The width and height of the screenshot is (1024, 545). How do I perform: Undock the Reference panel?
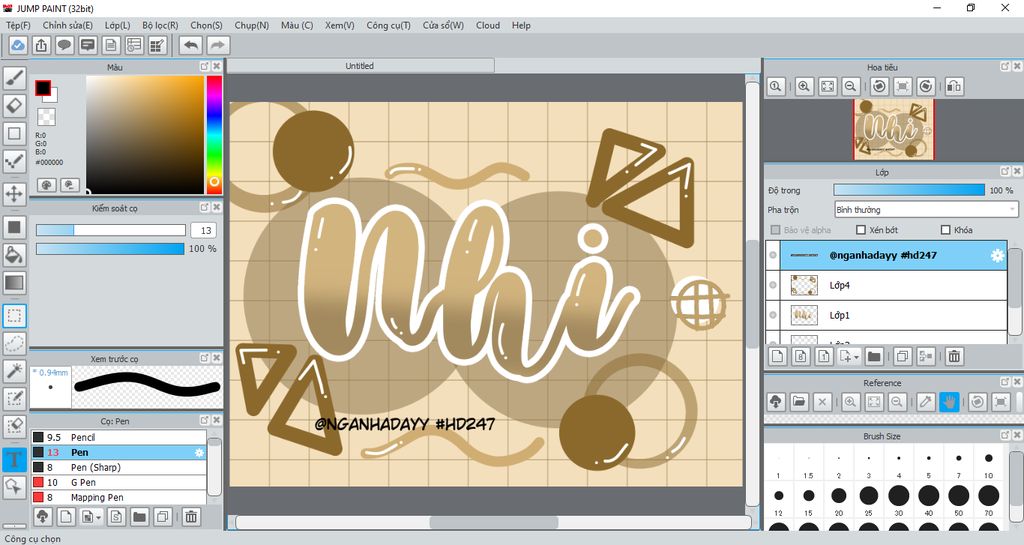point(1005,382)
